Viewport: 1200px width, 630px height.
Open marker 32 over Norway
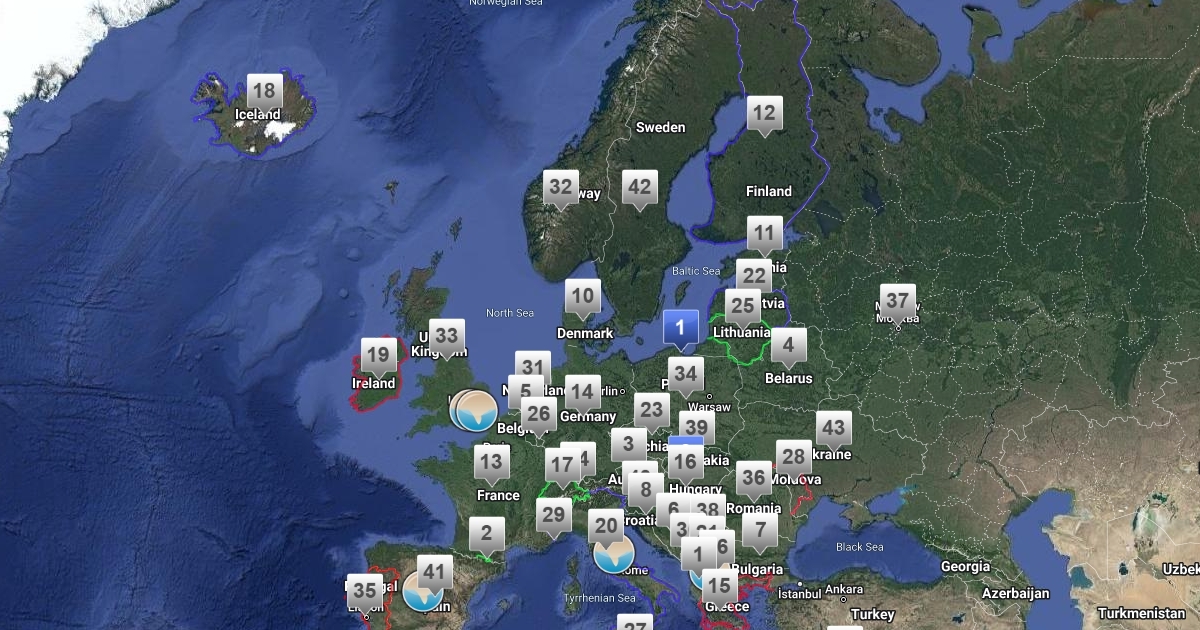(x=561, y=187)
